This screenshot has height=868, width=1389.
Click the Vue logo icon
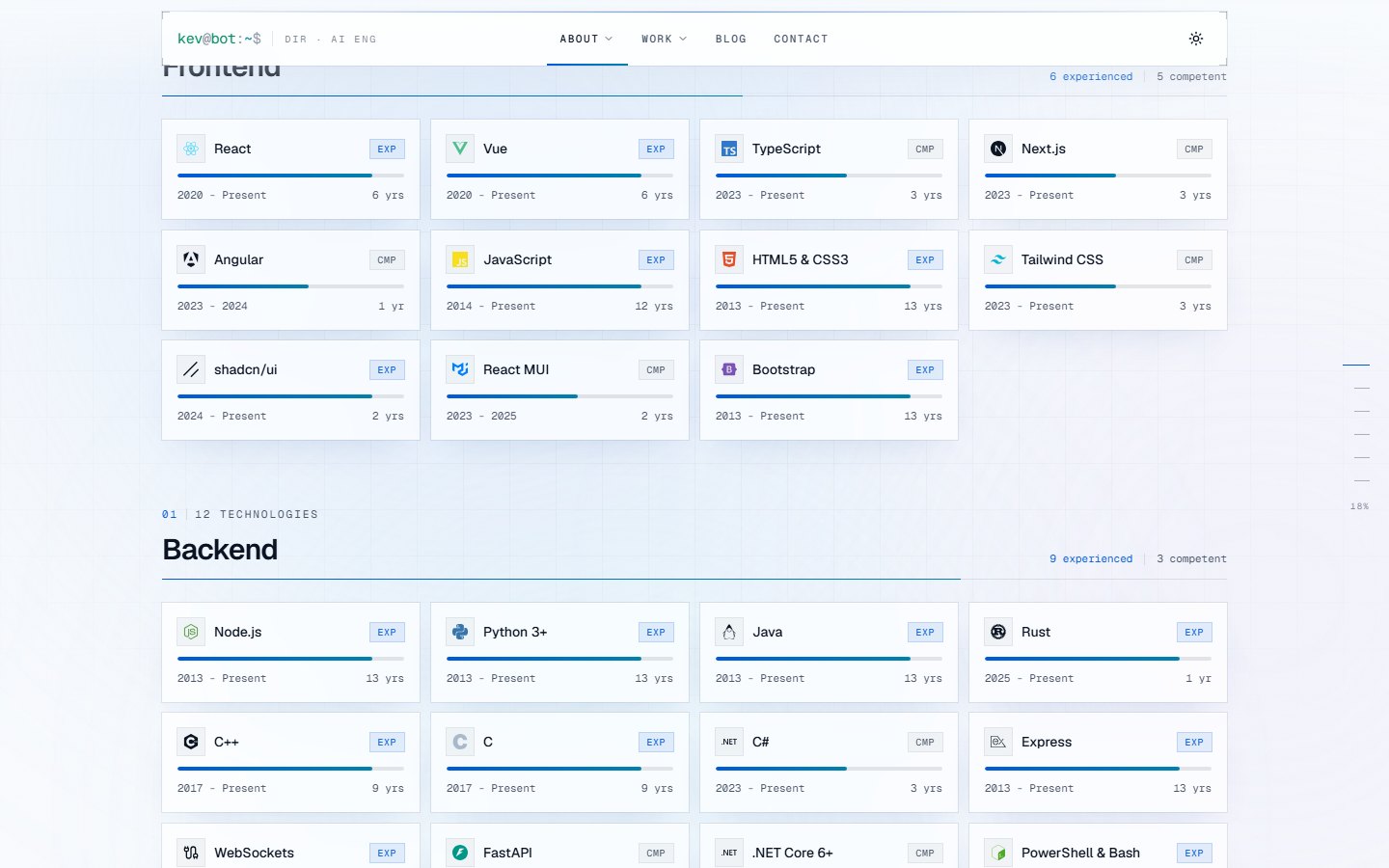(x=460, y=149)
